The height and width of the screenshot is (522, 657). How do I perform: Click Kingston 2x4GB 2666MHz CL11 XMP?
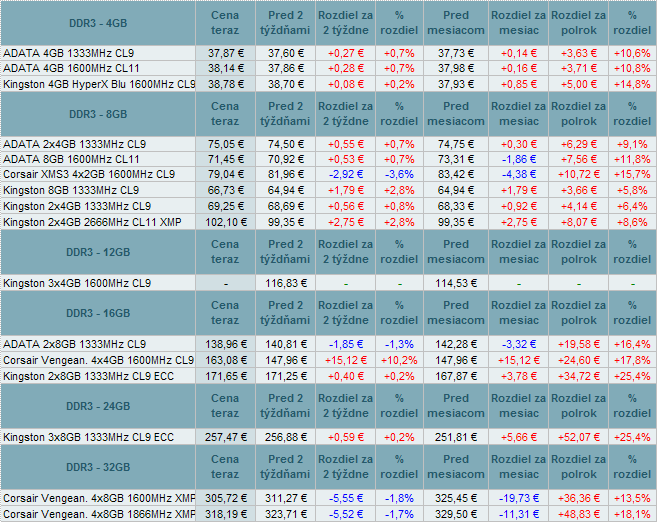[x=92, y=222]
